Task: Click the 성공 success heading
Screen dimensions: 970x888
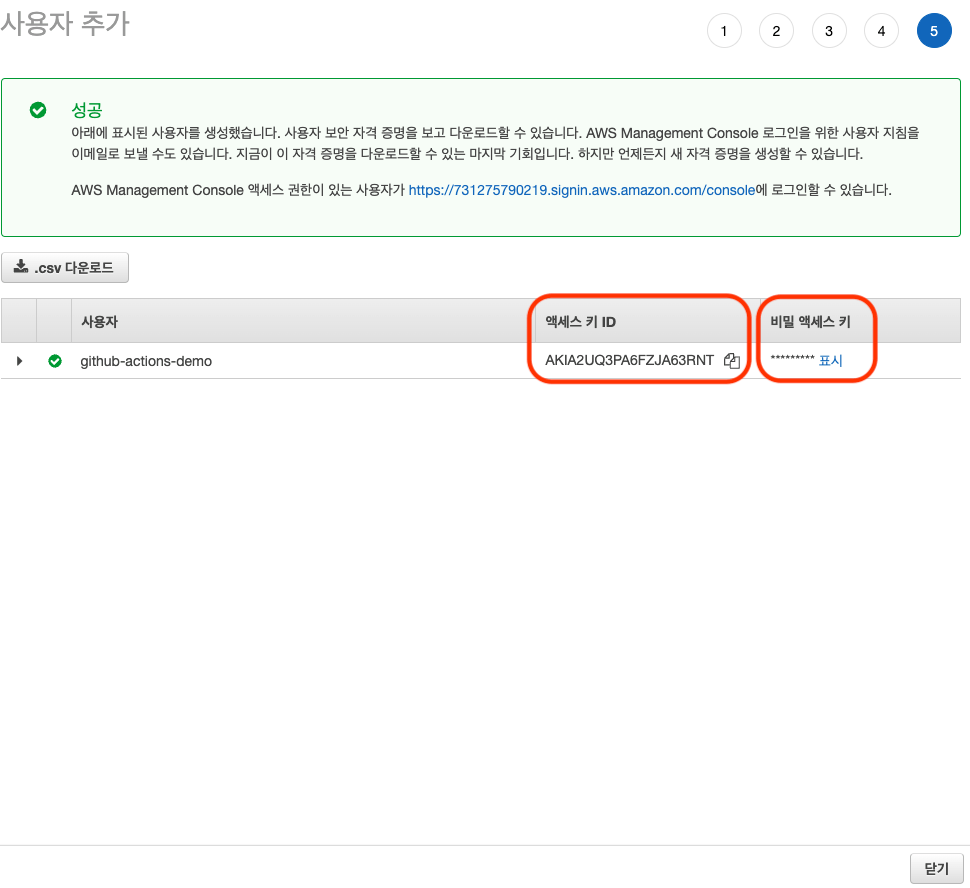Action: pos(86,110)
